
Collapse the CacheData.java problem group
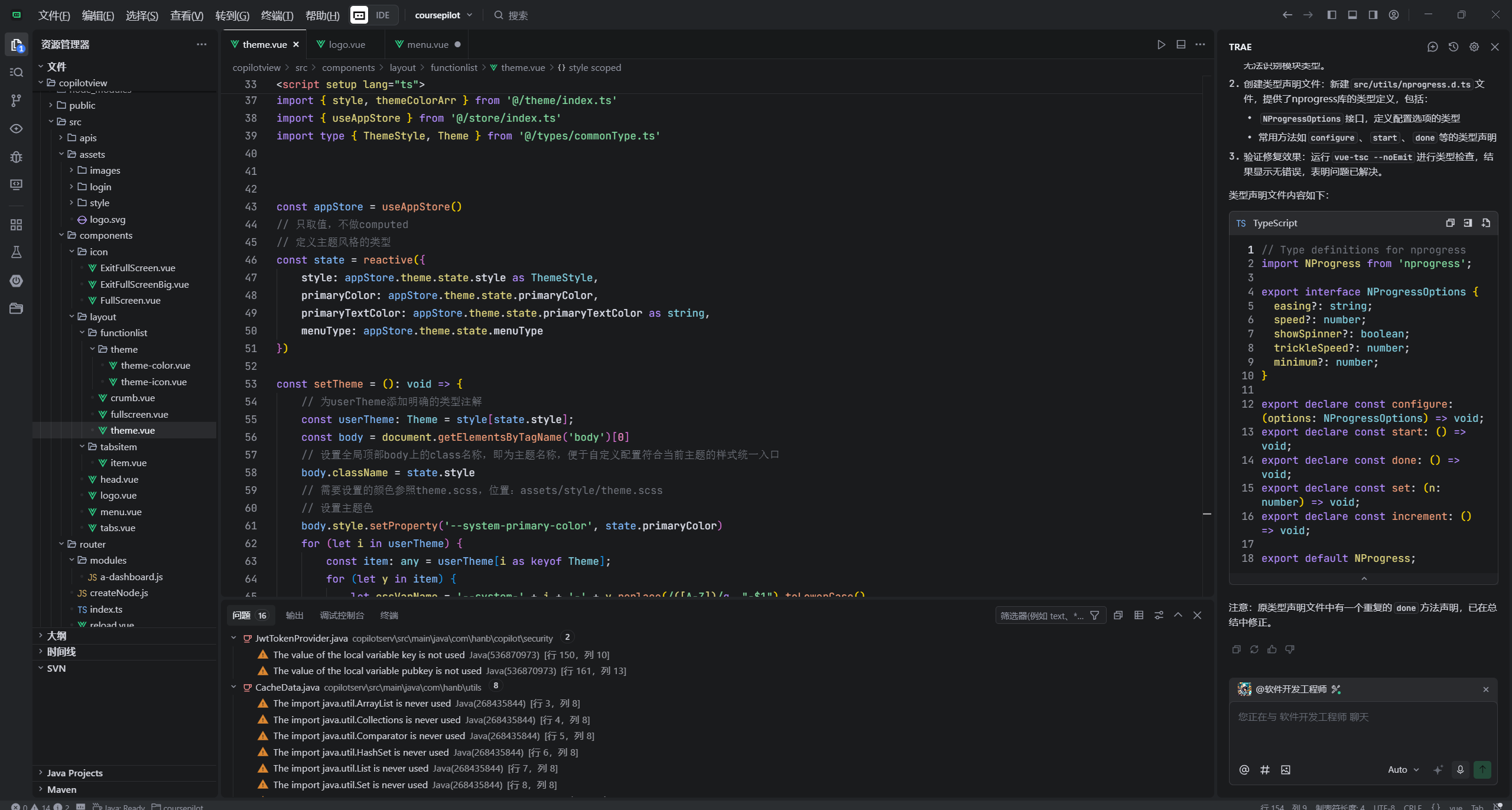(x=233, y=687)
